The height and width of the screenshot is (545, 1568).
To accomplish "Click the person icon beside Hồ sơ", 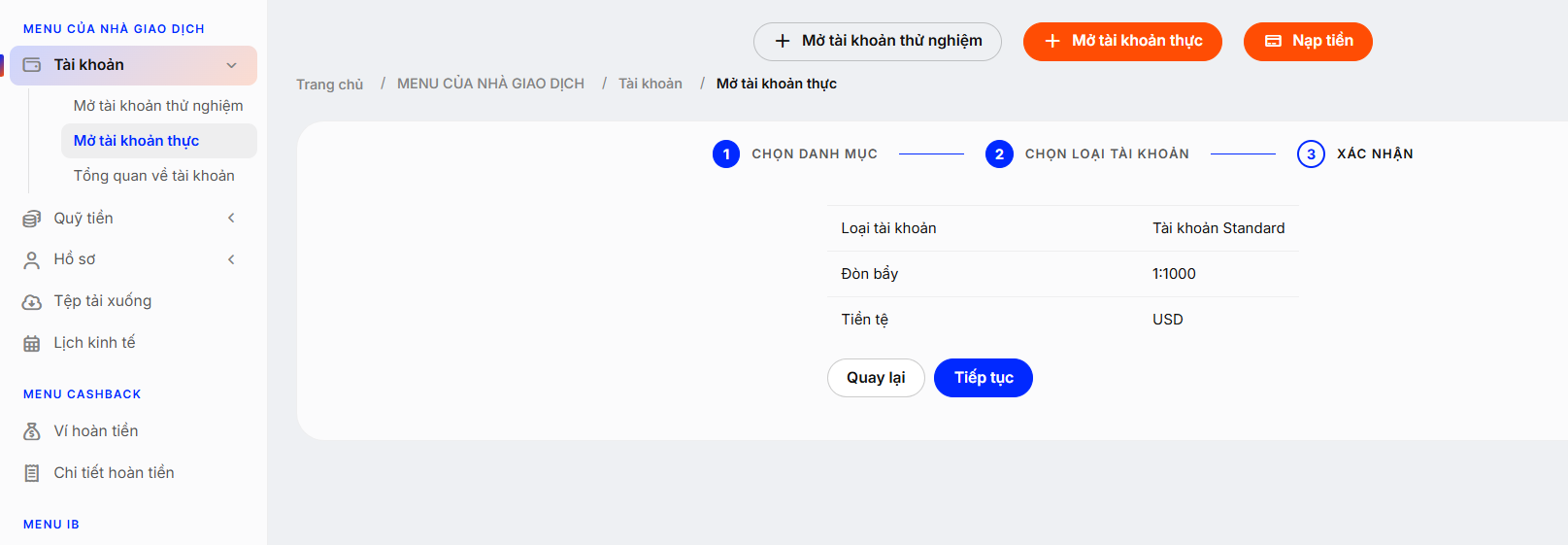I will (32, 260).
